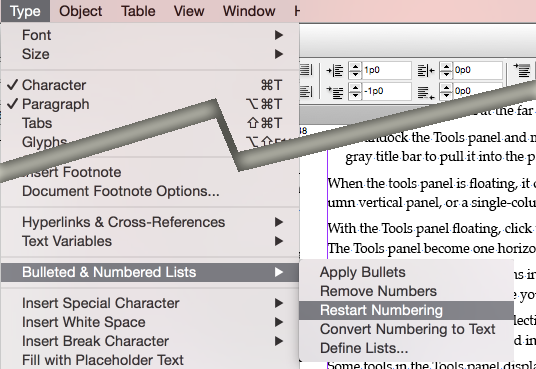536x369 pixels.
Task: Open the Object menu
Action: coord(80,11)
